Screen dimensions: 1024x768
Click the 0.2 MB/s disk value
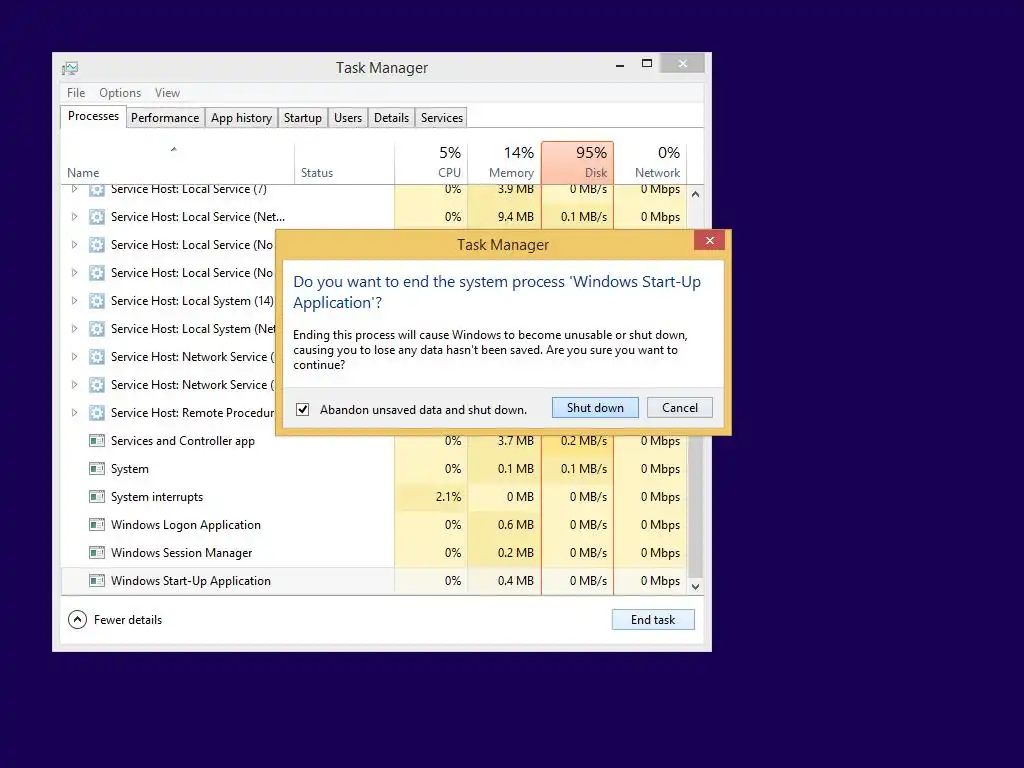click(x=584, y=441)
